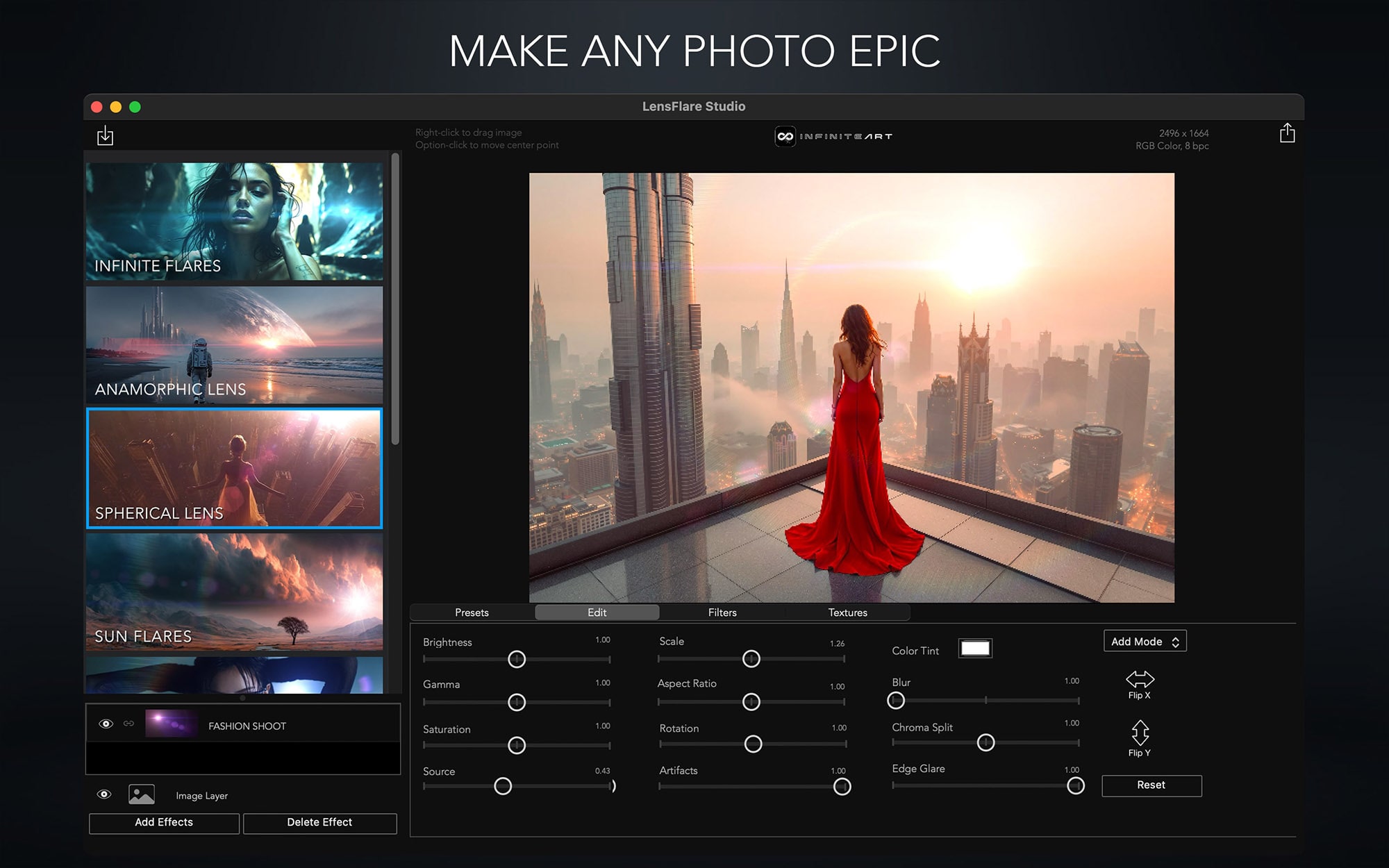Switch to the Presets tab
The width and height of the screenshot is (1389, 868).
(472, 612)
